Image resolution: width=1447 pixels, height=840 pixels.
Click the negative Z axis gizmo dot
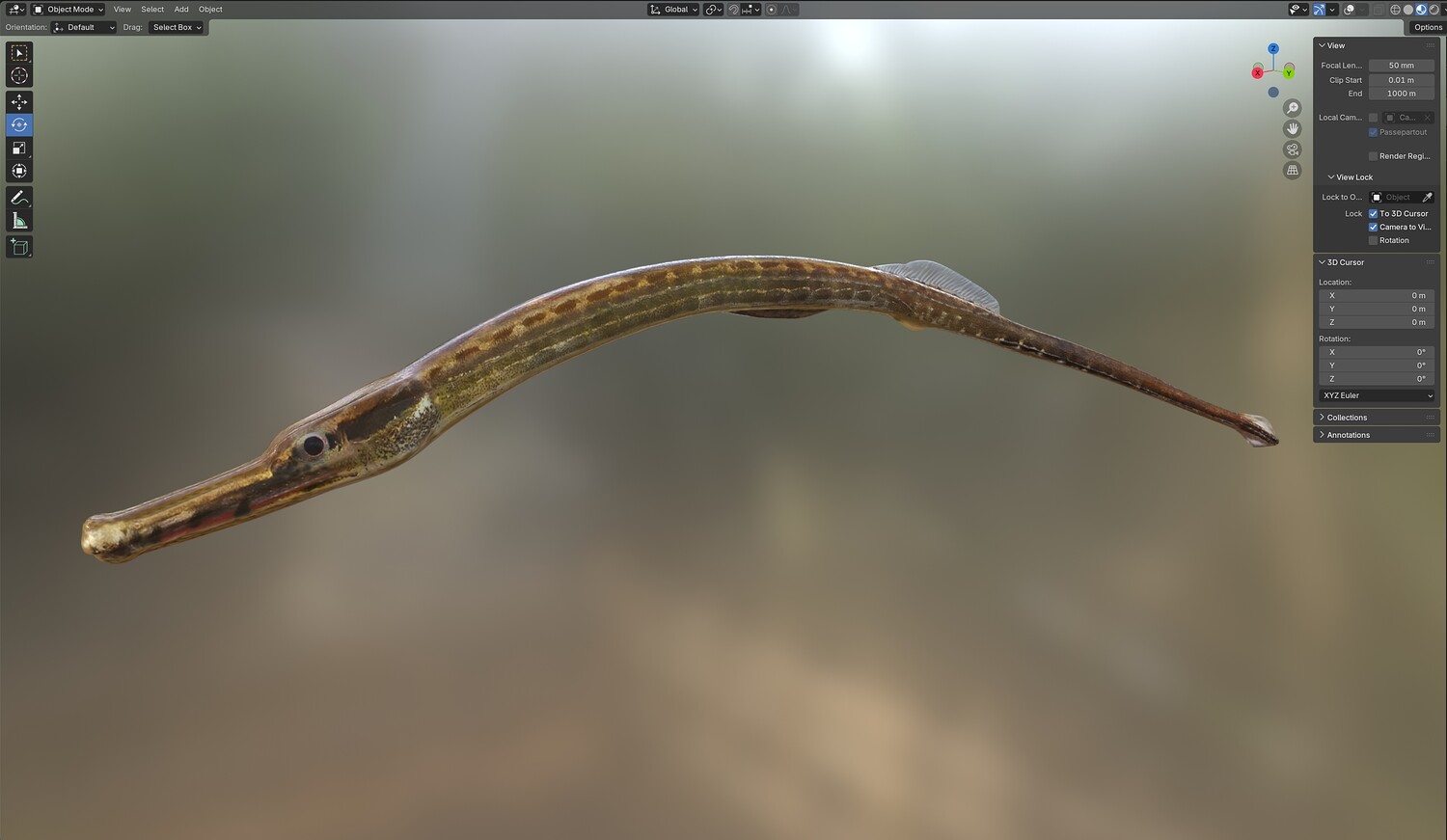(x=1273, y=93)
